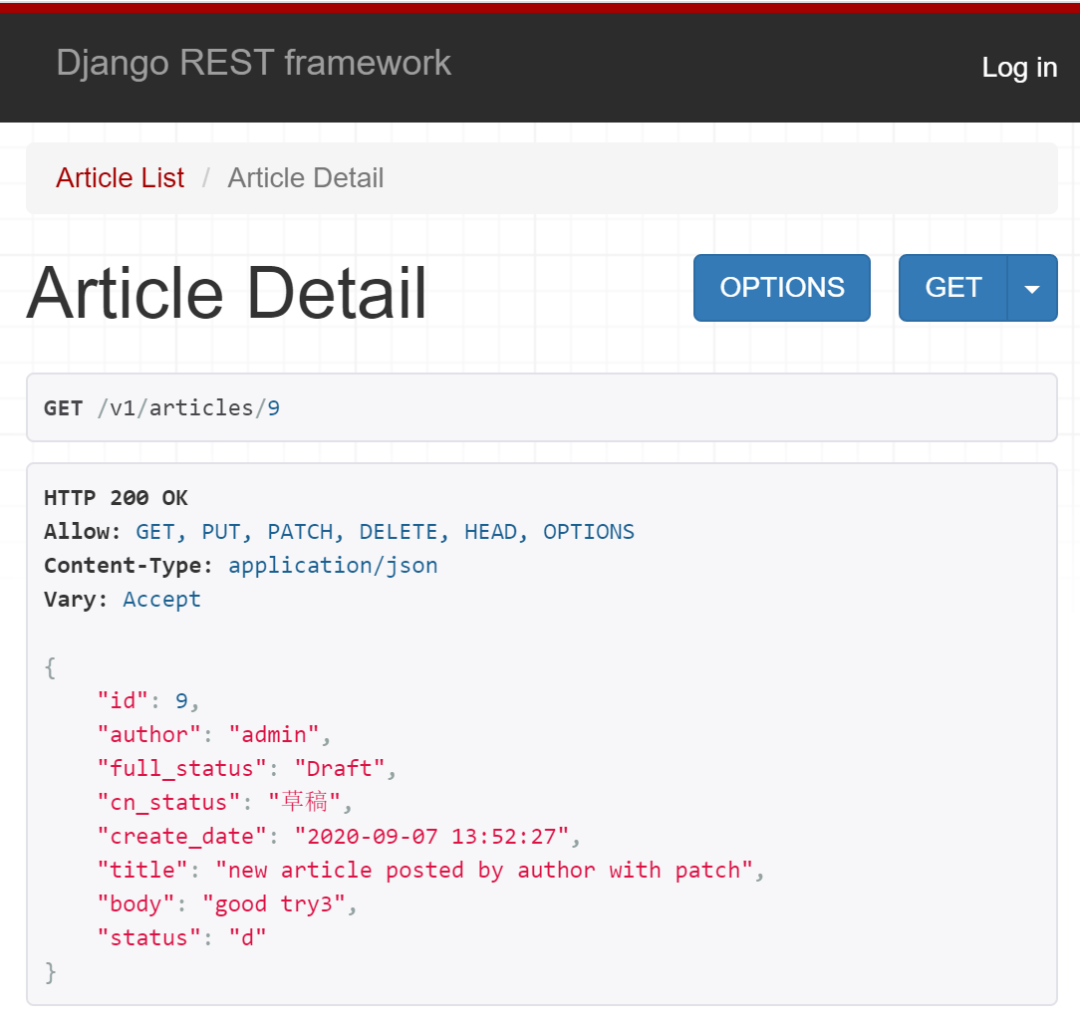
Task: Select the status value d
Action: [x=246, y=938]
